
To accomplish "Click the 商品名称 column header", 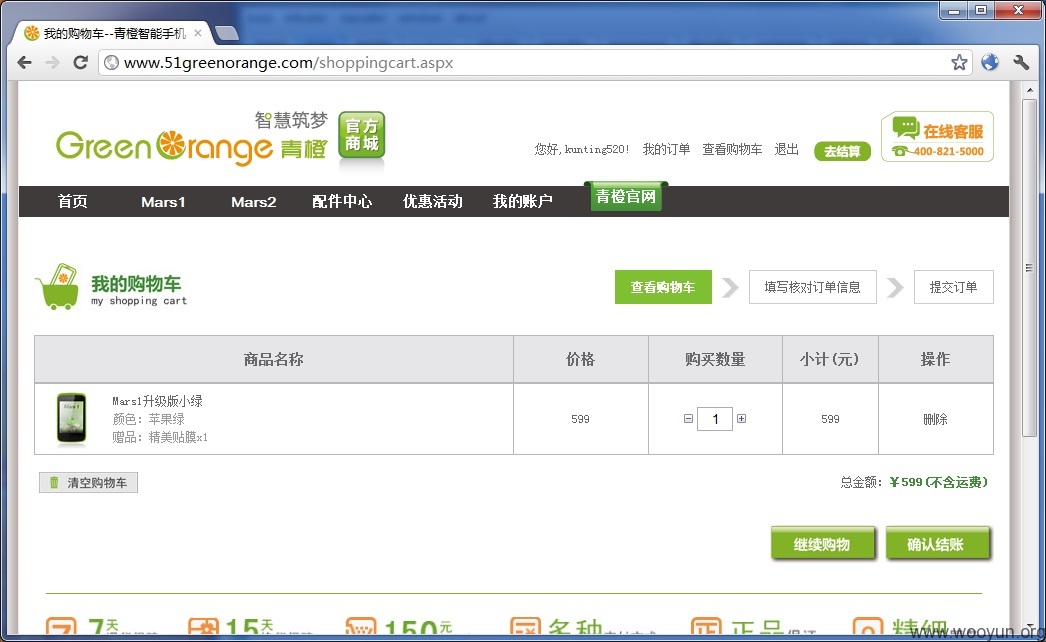I will [x=274, y=360].
